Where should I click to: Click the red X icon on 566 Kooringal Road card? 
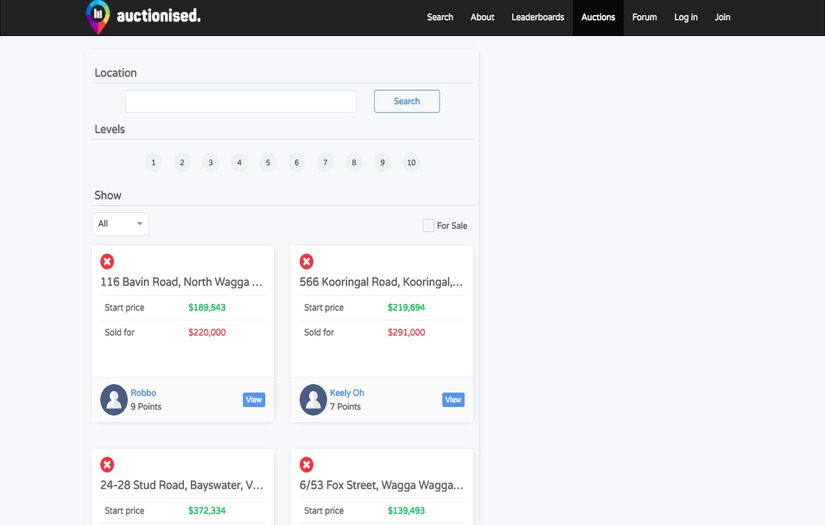click(x=307, y=261)
